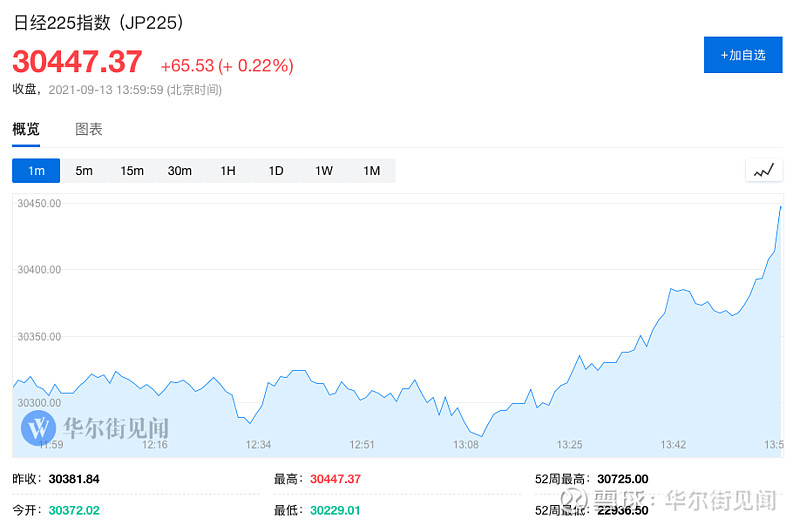Viewport: 800px width, 525px height.
Task: Choose the 1M monthly interval
Action: coord(372,171)
